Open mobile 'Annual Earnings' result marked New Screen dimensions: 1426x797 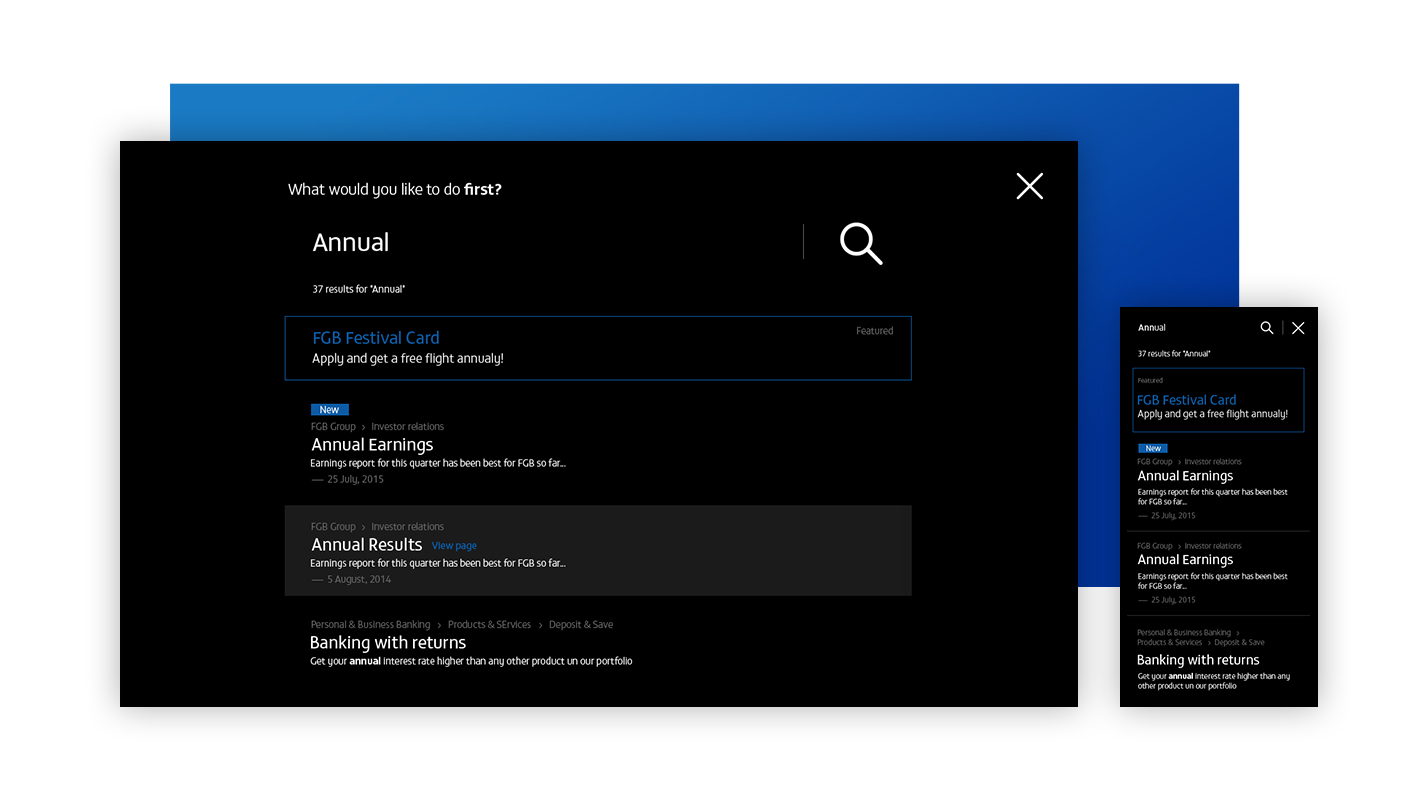[x=1185, y=476]
